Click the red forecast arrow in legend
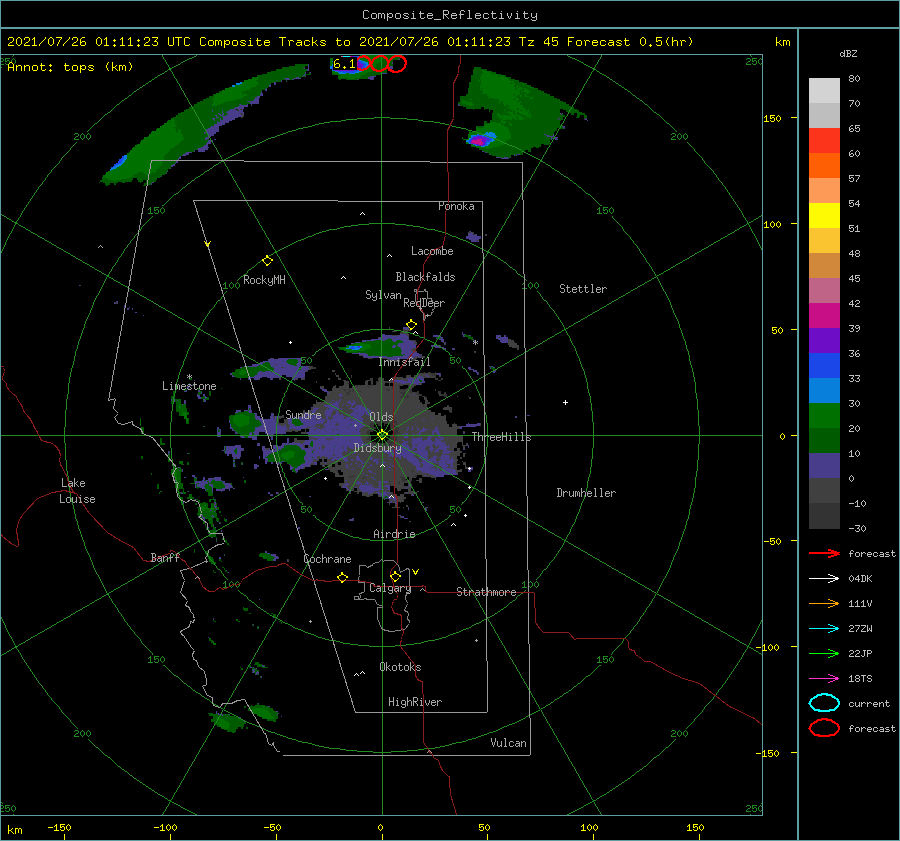Viewport: 900px width, 841px height. coord(824,553)
